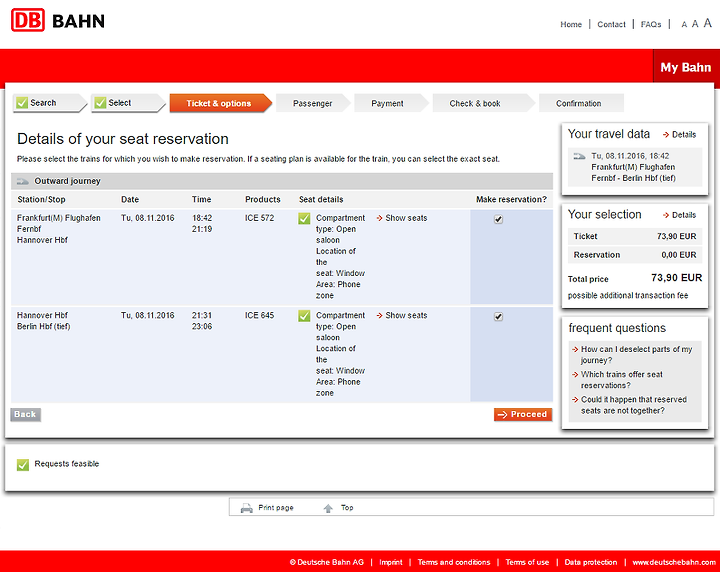Click the Seat details column header

point(321,200)
